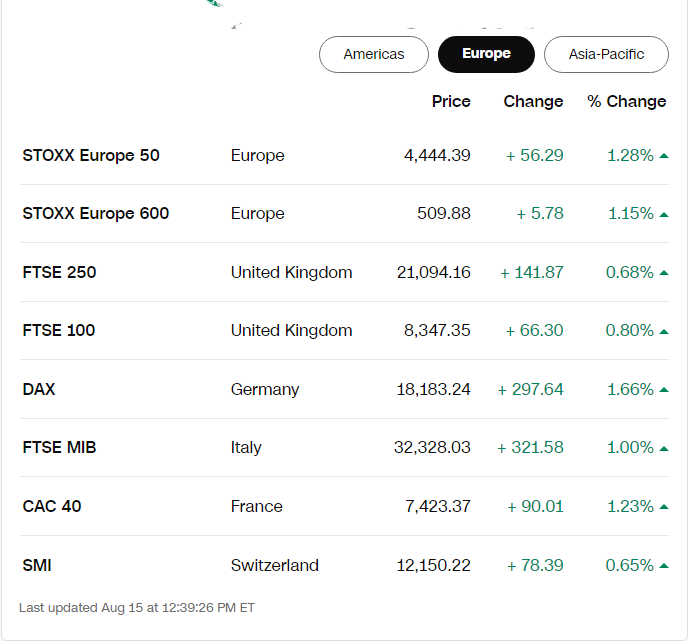
Task: Click the percent change 1.00%
Action: [x=631, y=447]
